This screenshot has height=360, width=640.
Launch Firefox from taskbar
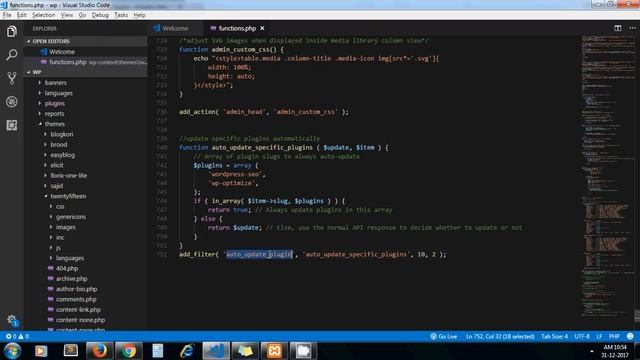click(x=99, y=351)
